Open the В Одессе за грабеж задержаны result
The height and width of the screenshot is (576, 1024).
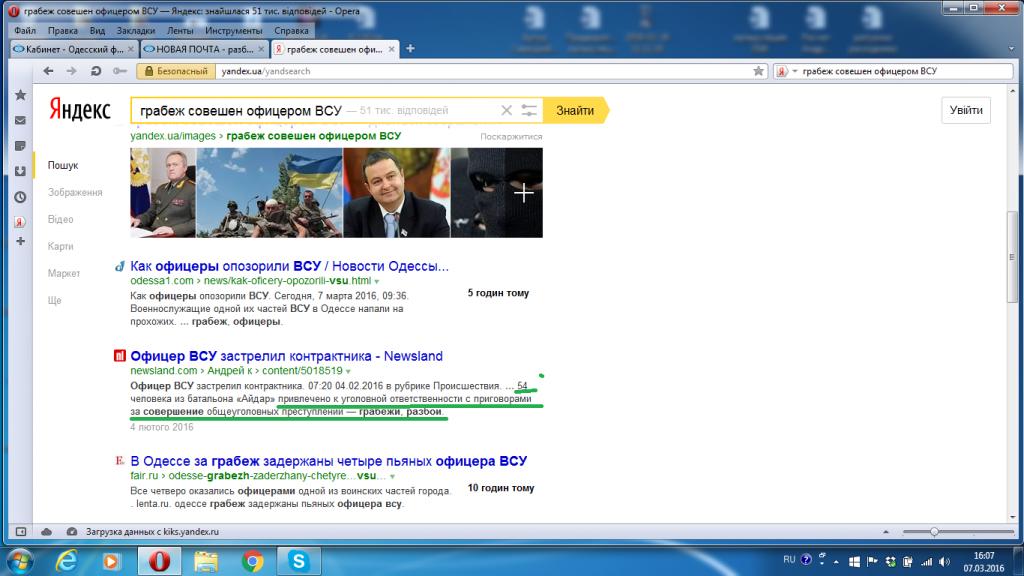[328, 461]
